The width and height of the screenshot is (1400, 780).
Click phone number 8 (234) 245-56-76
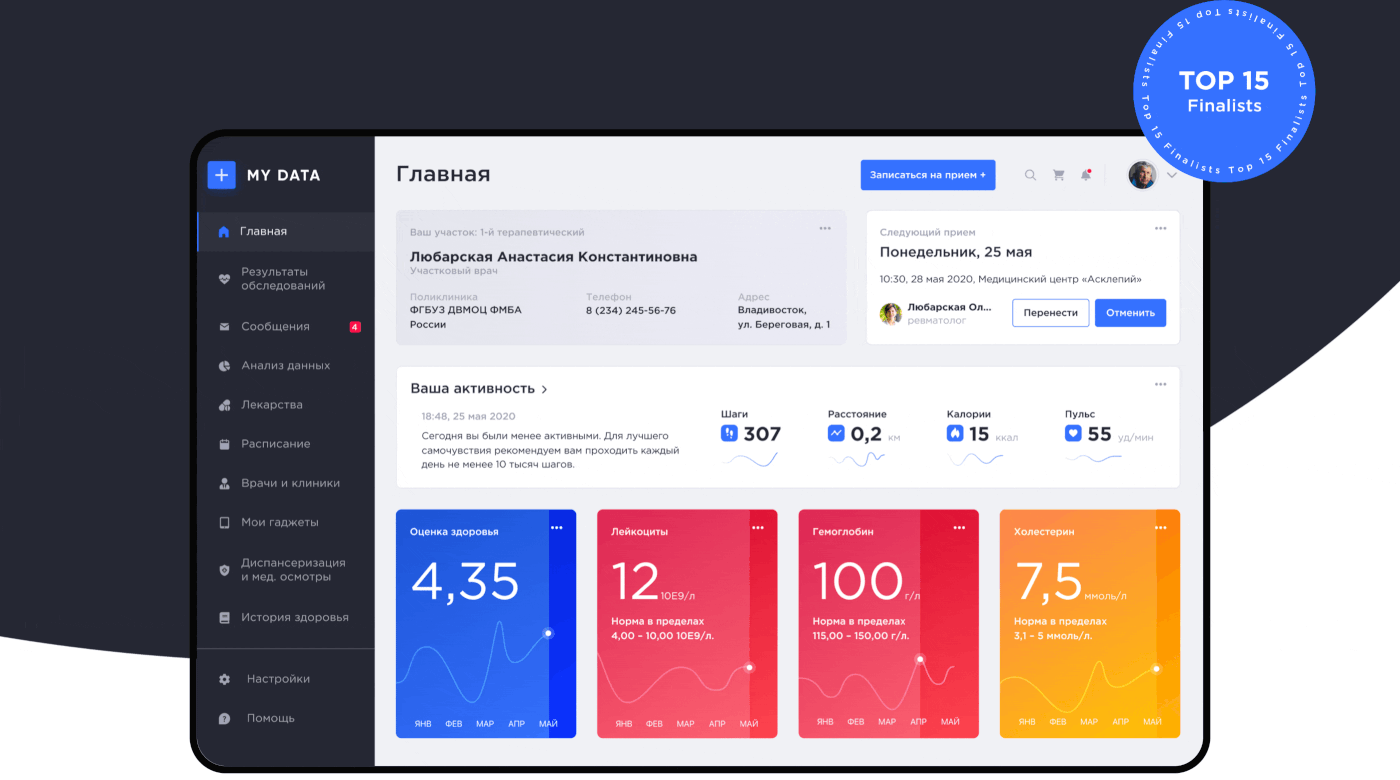point(631,311)
